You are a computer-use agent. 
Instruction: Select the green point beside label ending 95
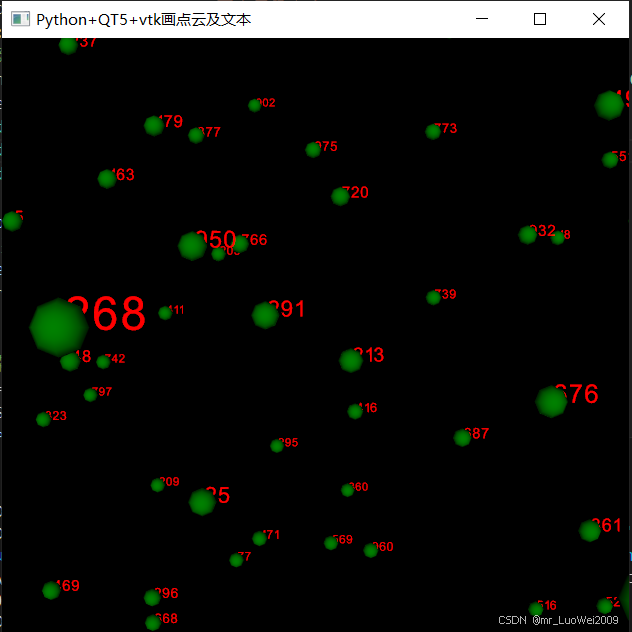[x=277, y=446]
